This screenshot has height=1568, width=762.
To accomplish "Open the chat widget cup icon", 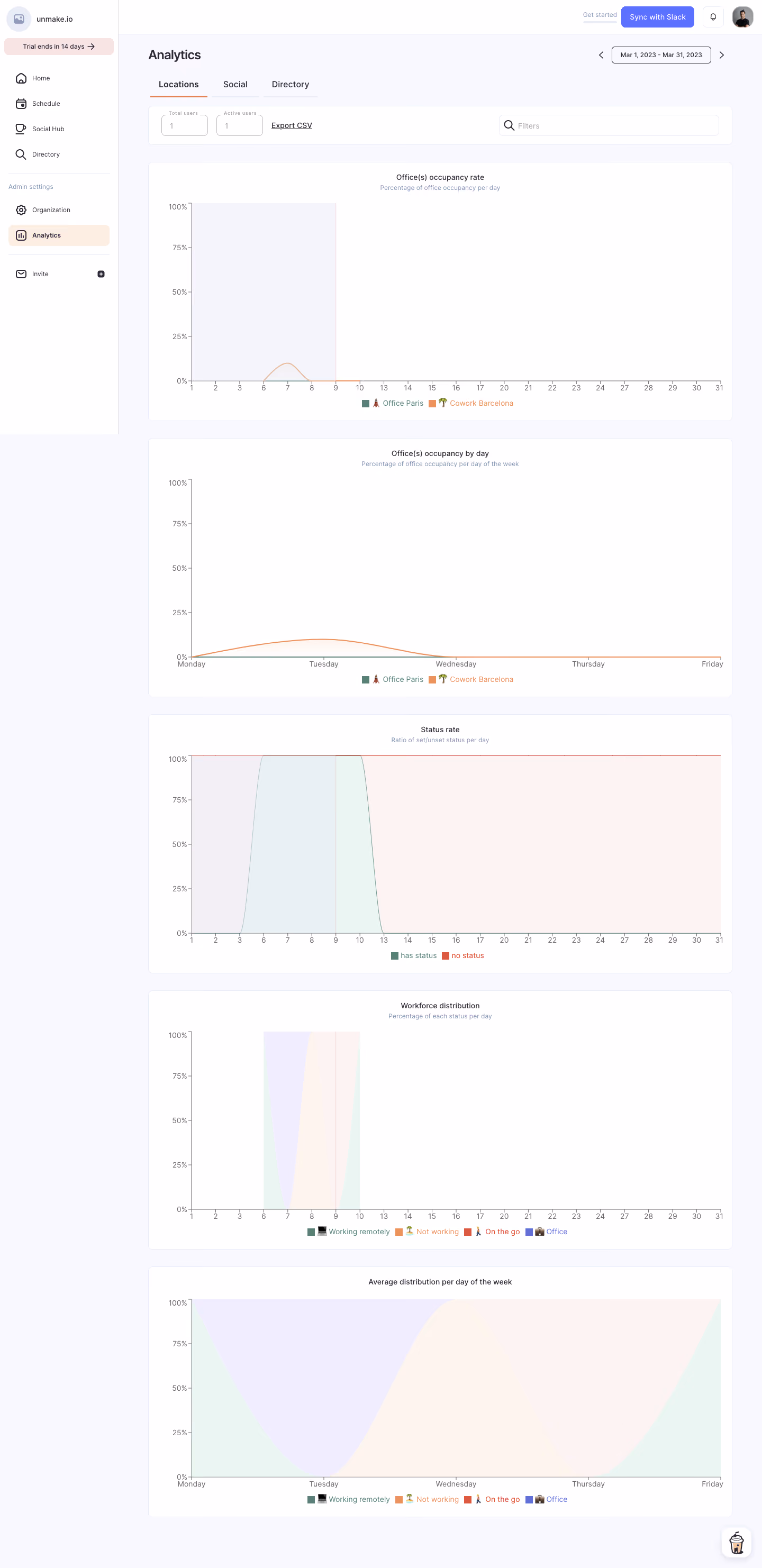I will (737, 1543).
